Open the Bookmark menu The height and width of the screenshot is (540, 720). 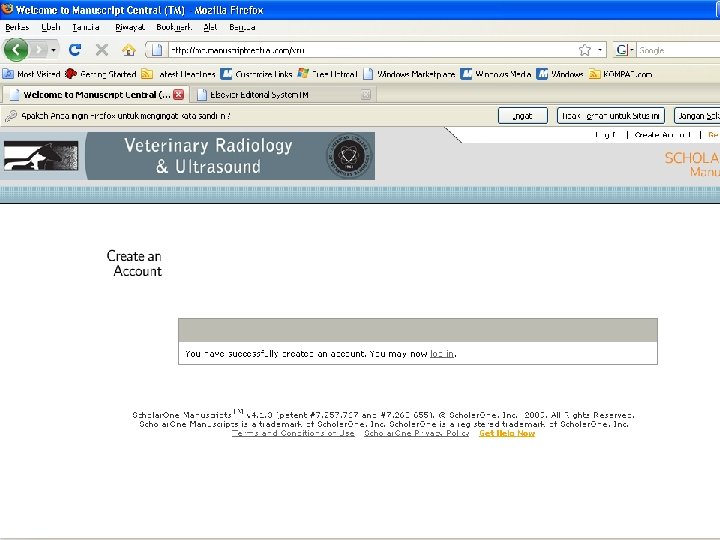[174, 27]
